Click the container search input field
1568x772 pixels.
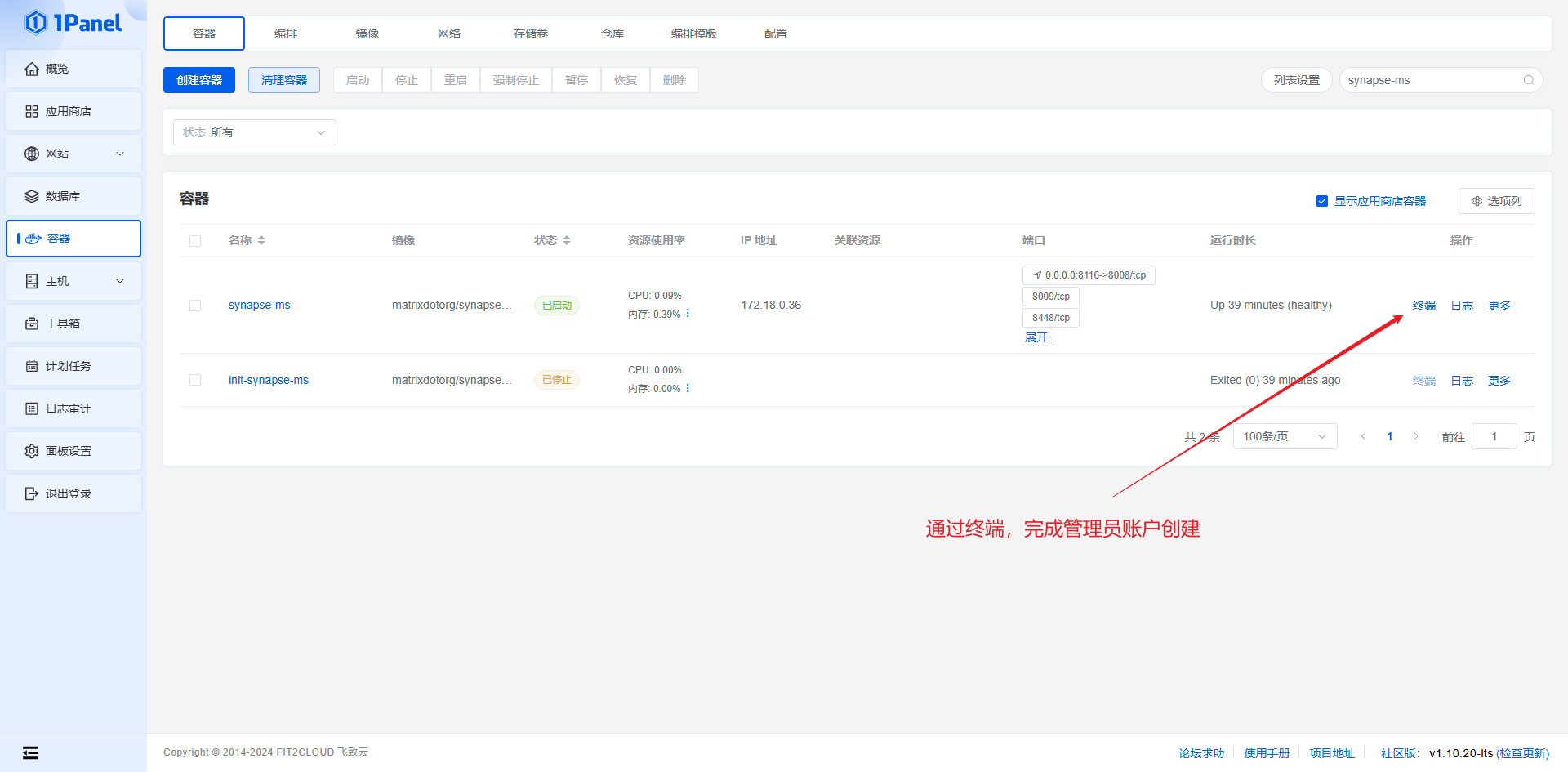[x=1431, y=80]
